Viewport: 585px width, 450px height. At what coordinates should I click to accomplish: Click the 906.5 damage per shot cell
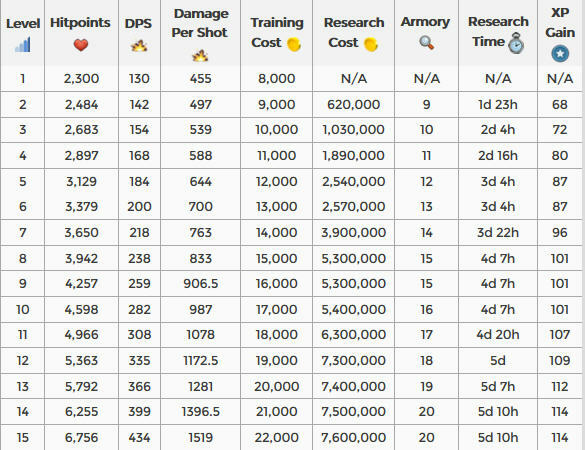[x=201, y=284]
